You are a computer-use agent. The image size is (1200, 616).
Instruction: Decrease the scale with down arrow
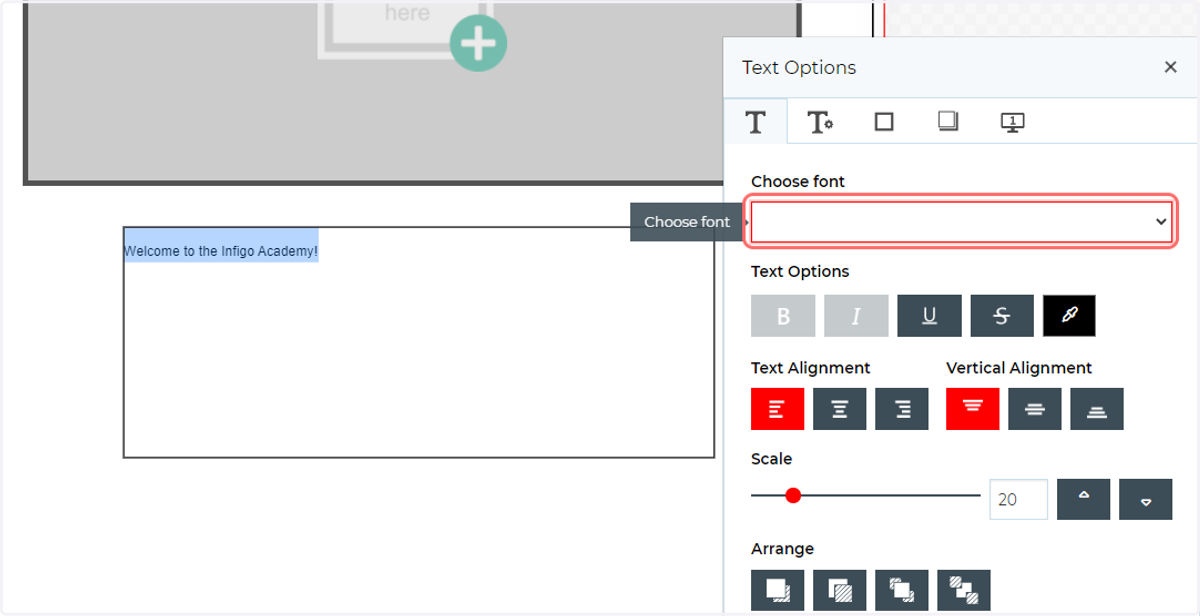(1145, 499)
